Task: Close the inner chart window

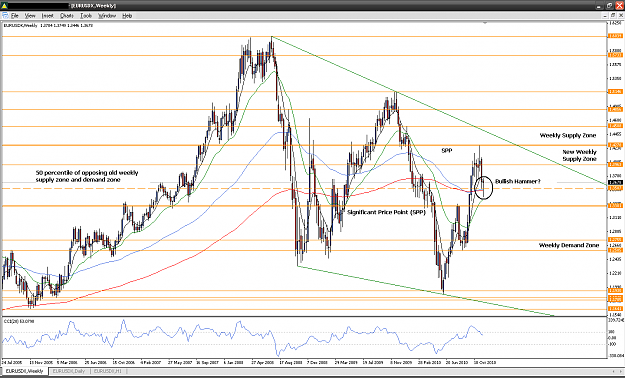Action: click(x=620, y=15)
